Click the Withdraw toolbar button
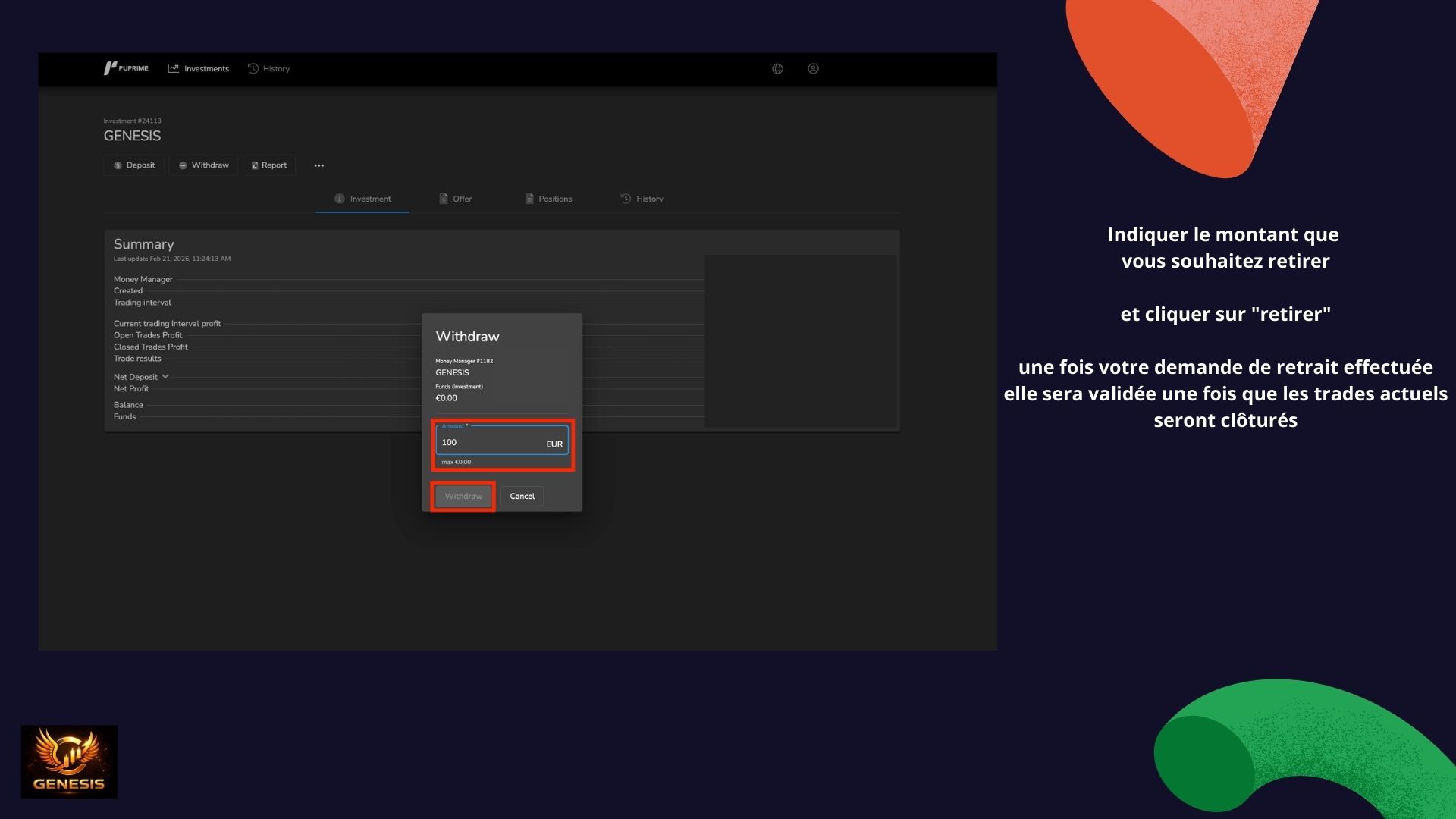The width and height of the screenshot is (1456, 819). [203, 165]
